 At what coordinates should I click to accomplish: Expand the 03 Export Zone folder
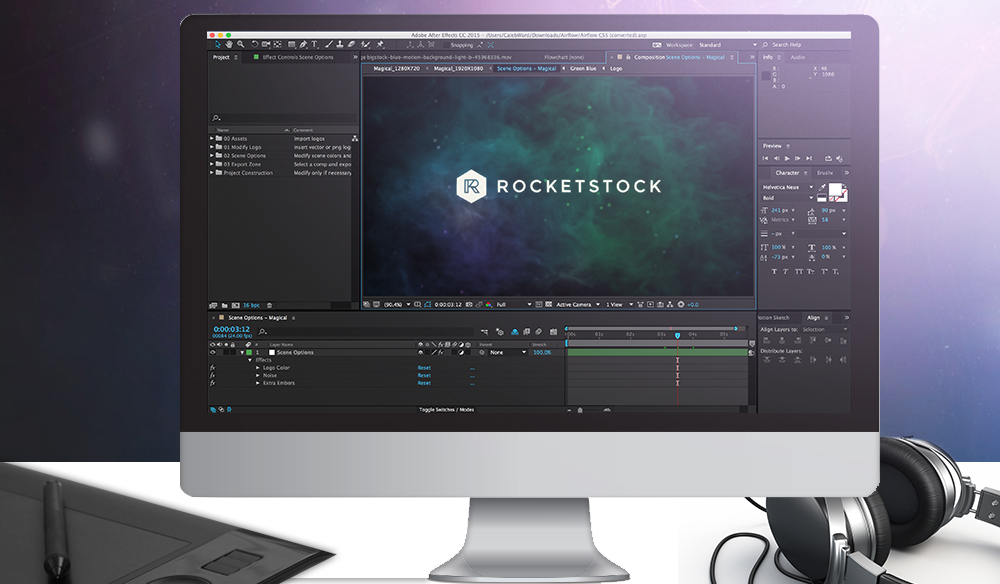pyautogui.click(x=212, y=164)
